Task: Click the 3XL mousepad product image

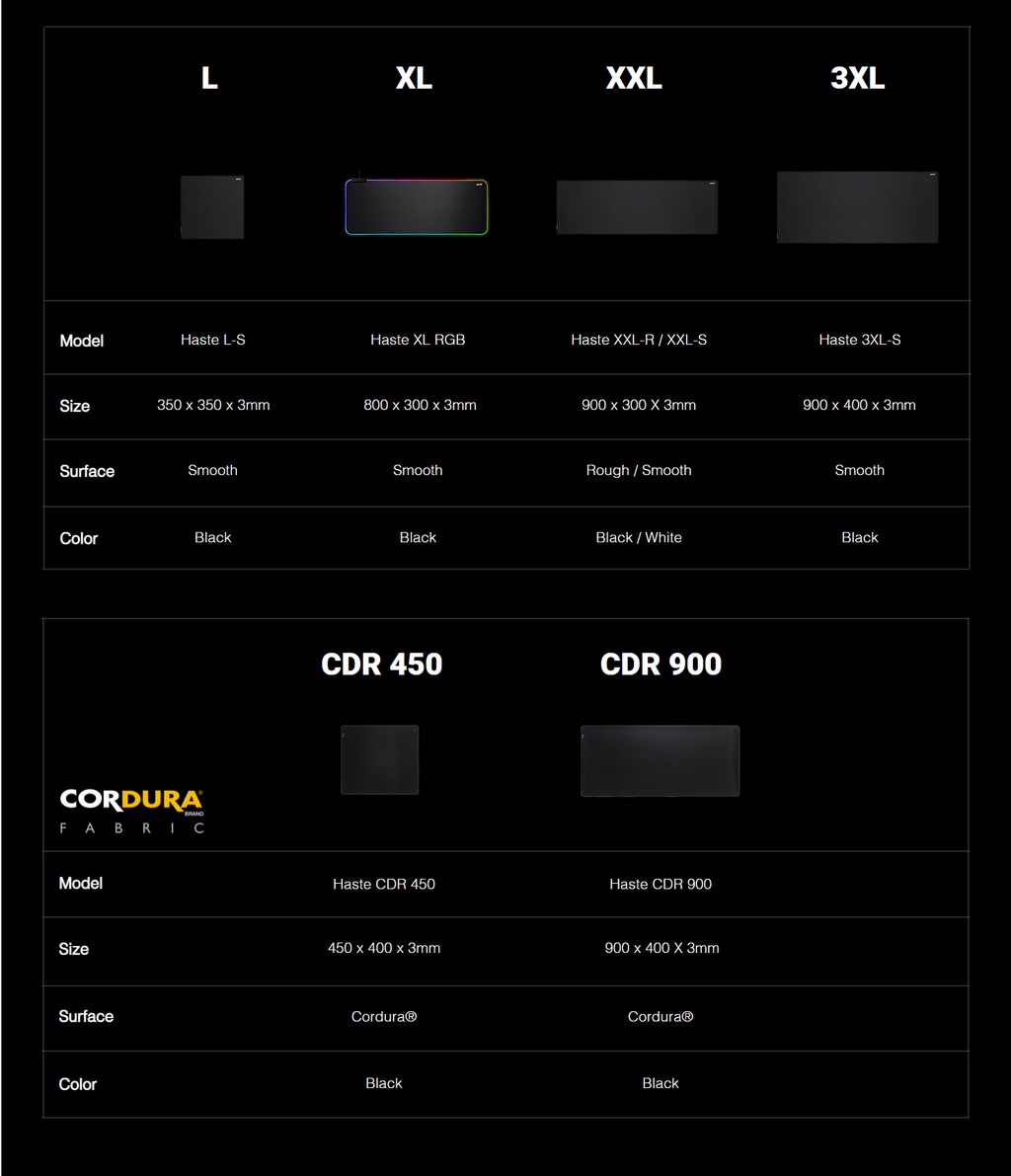Action: (857, 207)
